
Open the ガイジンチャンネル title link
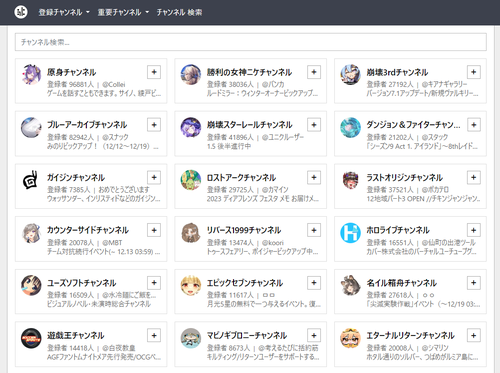[x=76, y=178]
